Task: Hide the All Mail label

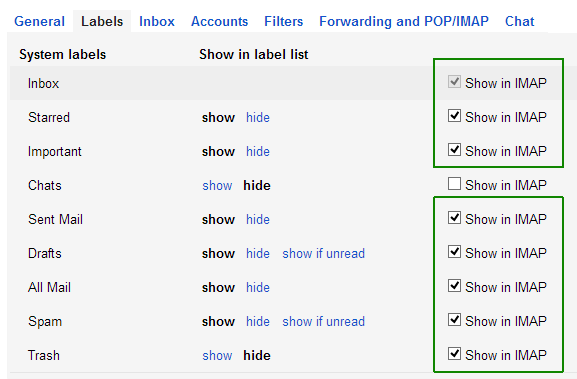Action: [258, 287]
